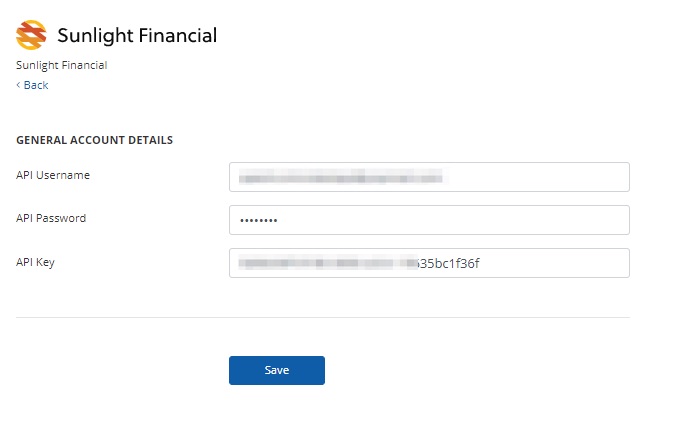Click the blurred portion of the API Key

(325, 263)
